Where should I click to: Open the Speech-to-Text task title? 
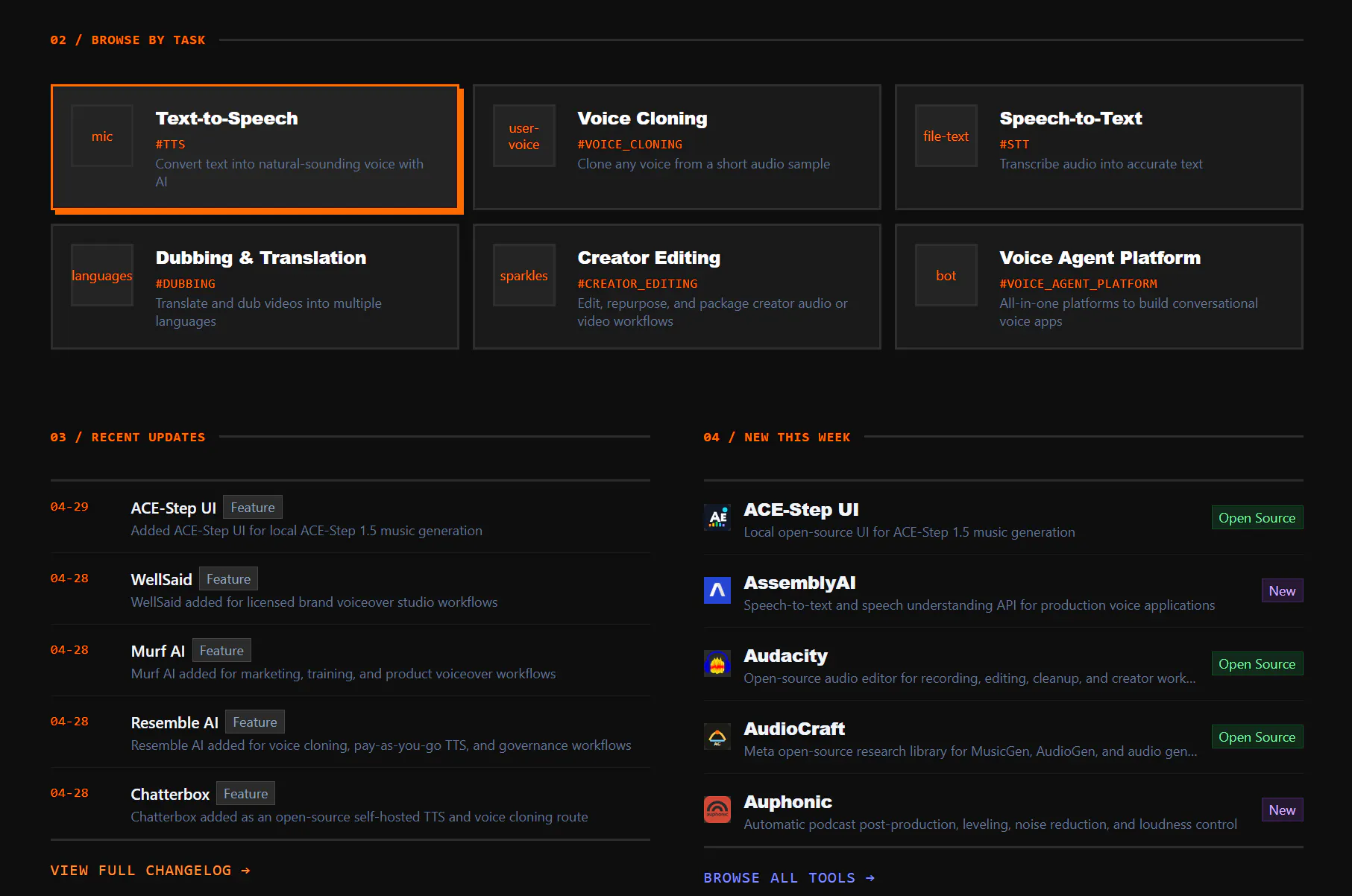(1071, 119)
